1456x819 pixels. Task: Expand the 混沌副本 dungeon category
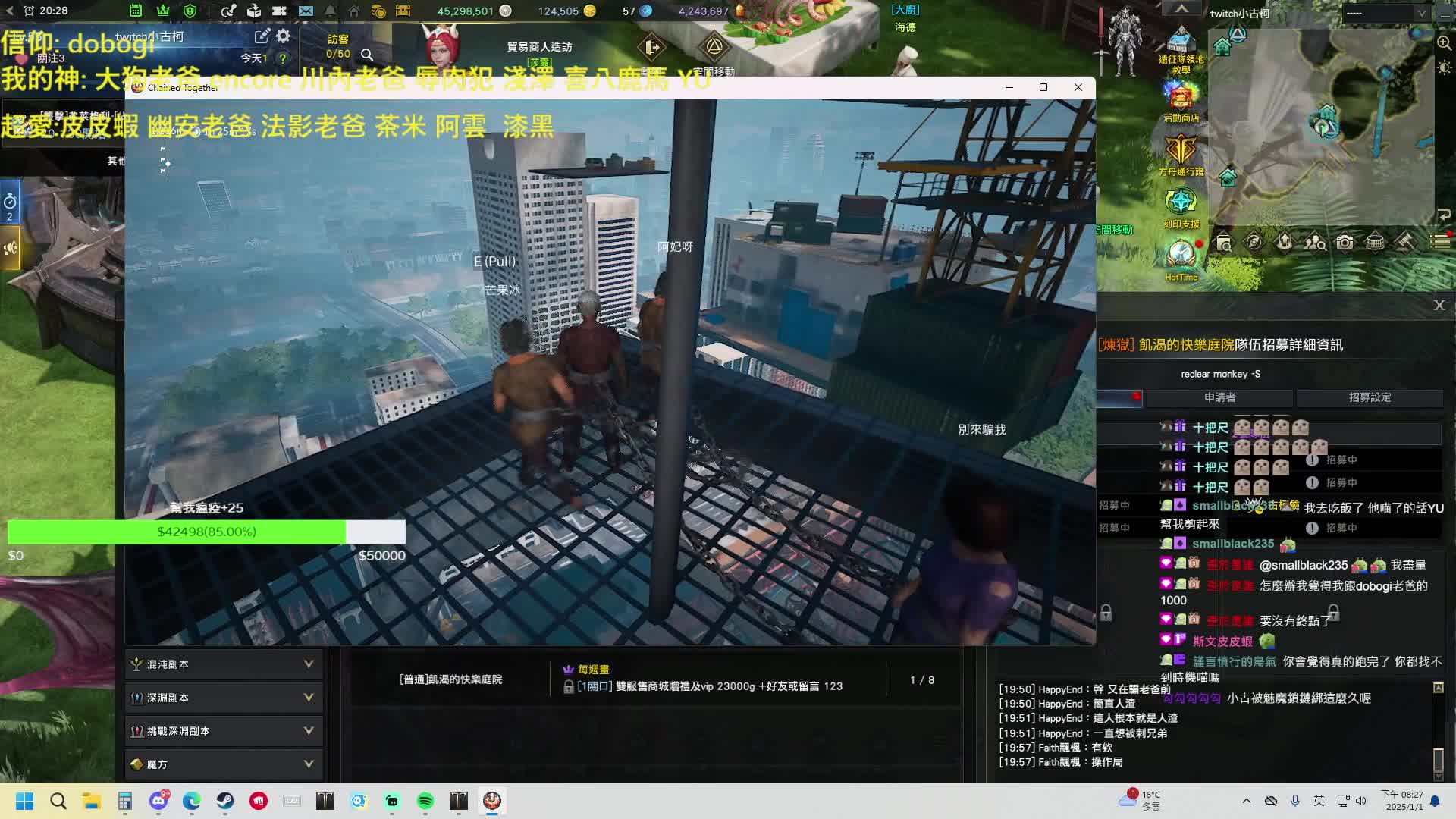pos(224,664)
